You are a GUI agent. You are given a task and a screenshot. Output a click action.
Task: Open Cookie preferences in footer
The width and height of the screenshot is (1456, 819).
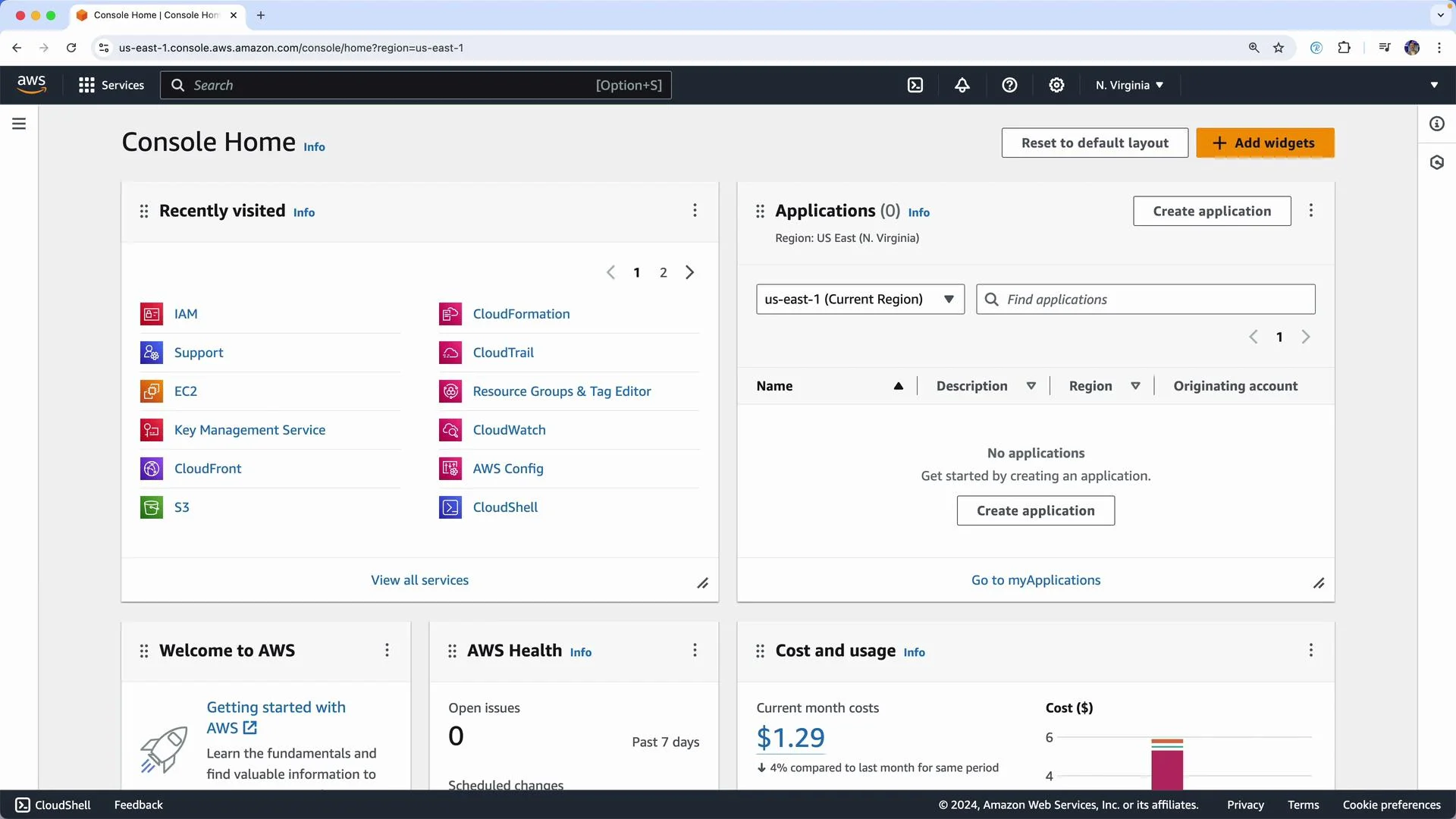click(1392, 805)
